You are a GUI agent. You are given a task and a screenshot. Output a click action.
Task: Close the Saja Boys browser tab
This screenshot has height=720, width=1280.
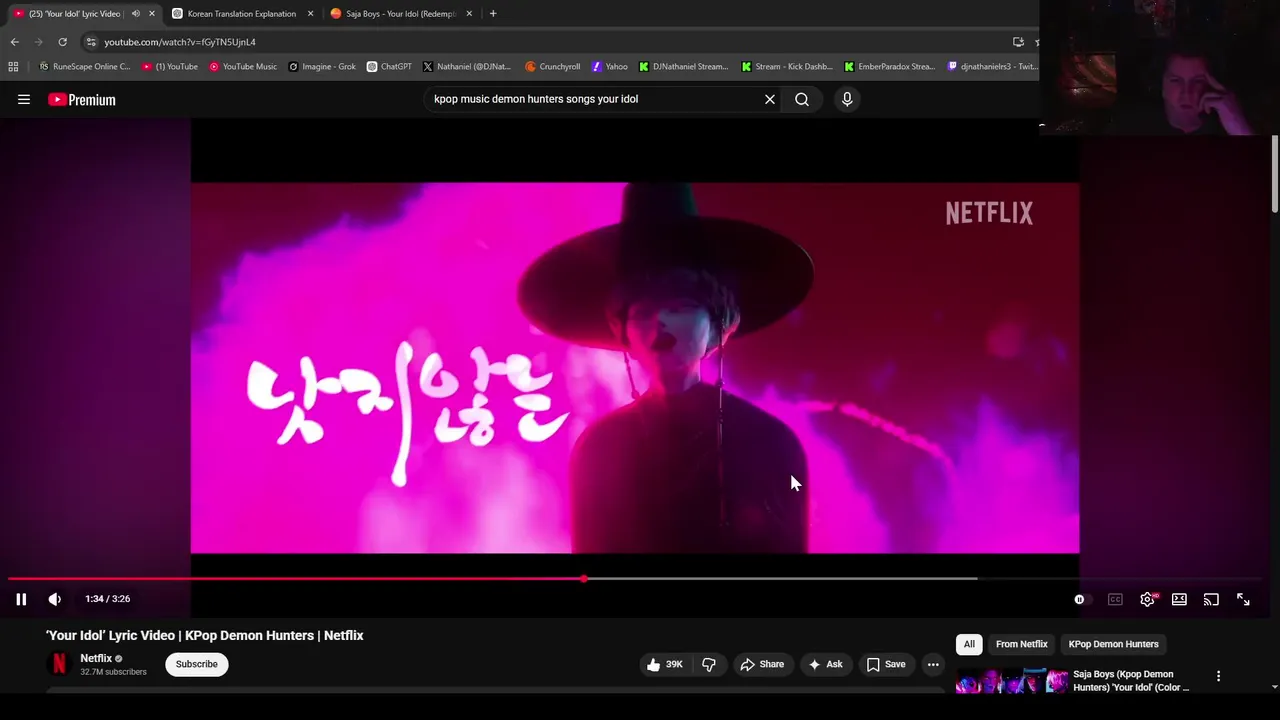pos(469,14)
